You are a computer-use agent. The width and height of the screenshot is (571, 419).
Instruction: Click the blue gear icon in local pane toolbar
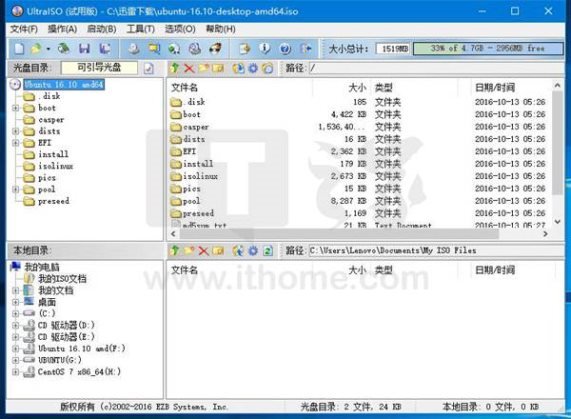tap(253, 250)
